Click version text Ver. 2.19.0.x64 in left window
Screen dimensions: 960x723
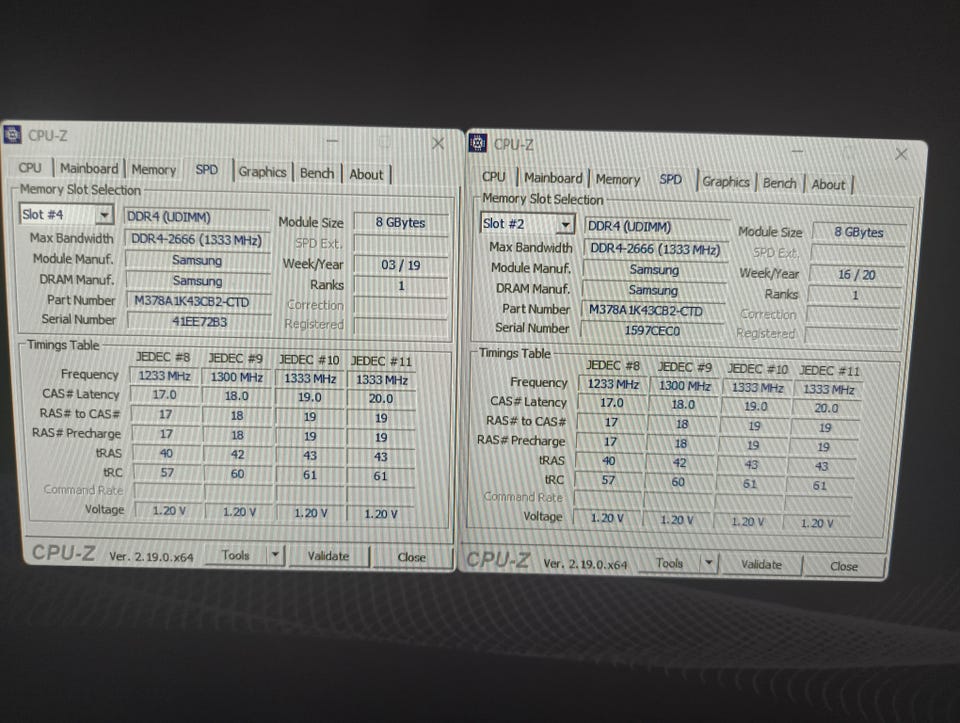(151, 556)
